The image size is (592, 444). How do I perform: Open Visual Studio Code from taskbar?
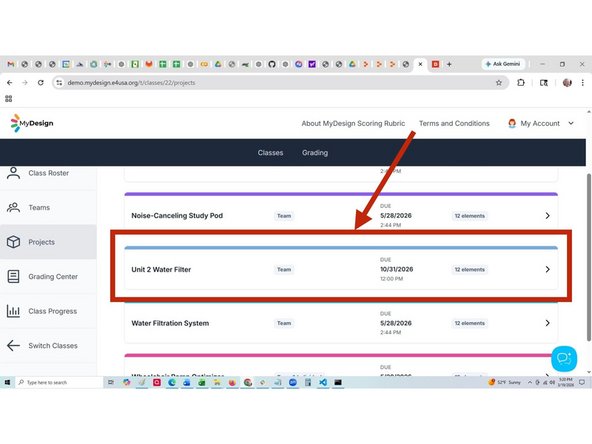pyautogui.click(x=323, y=382)
